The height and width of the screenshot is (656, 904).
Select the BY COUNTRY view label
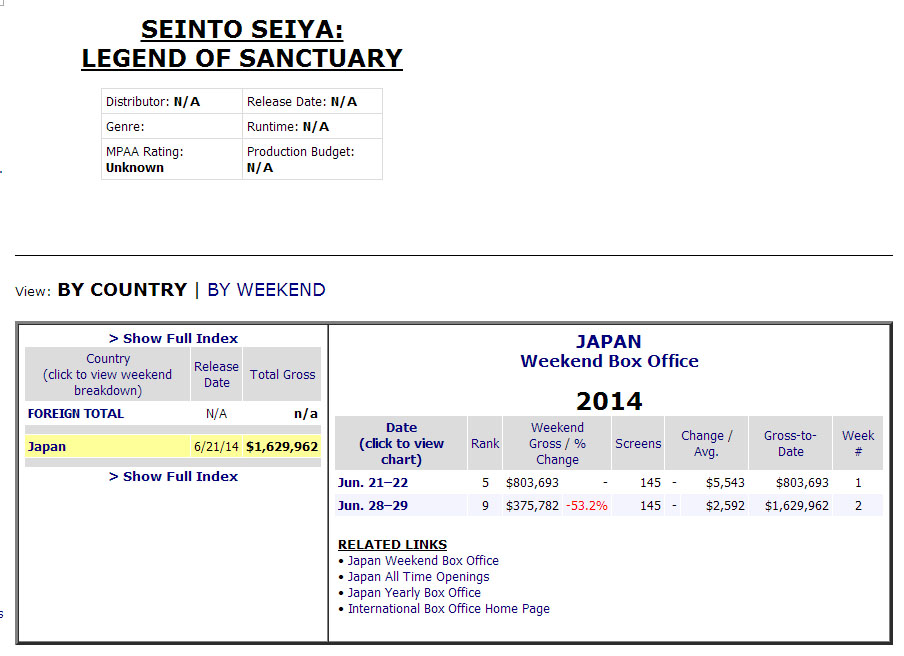tap(122, 289)
